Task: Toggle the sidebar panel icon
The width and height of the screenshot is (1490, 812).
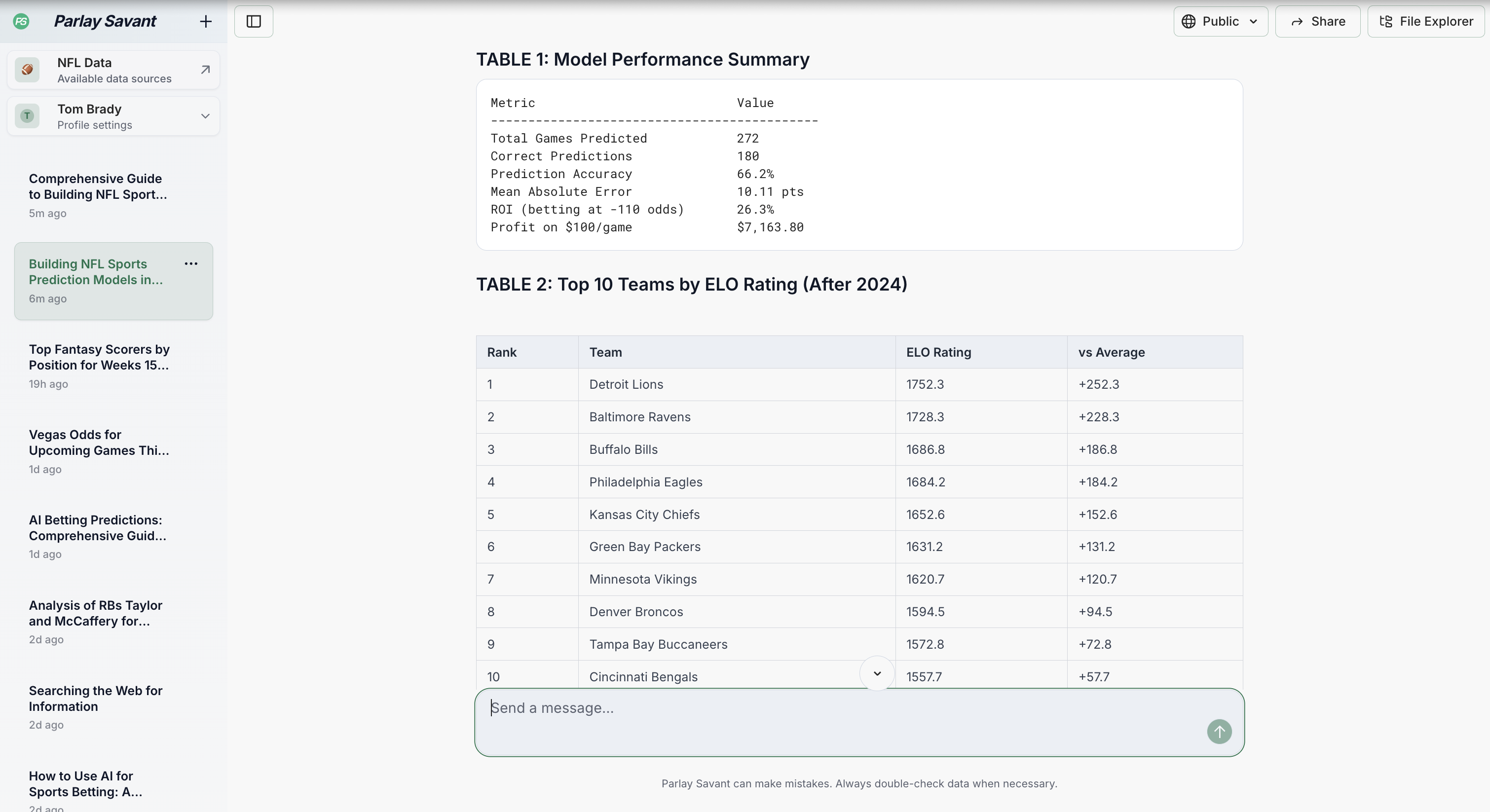Action: tap(253, 21)
